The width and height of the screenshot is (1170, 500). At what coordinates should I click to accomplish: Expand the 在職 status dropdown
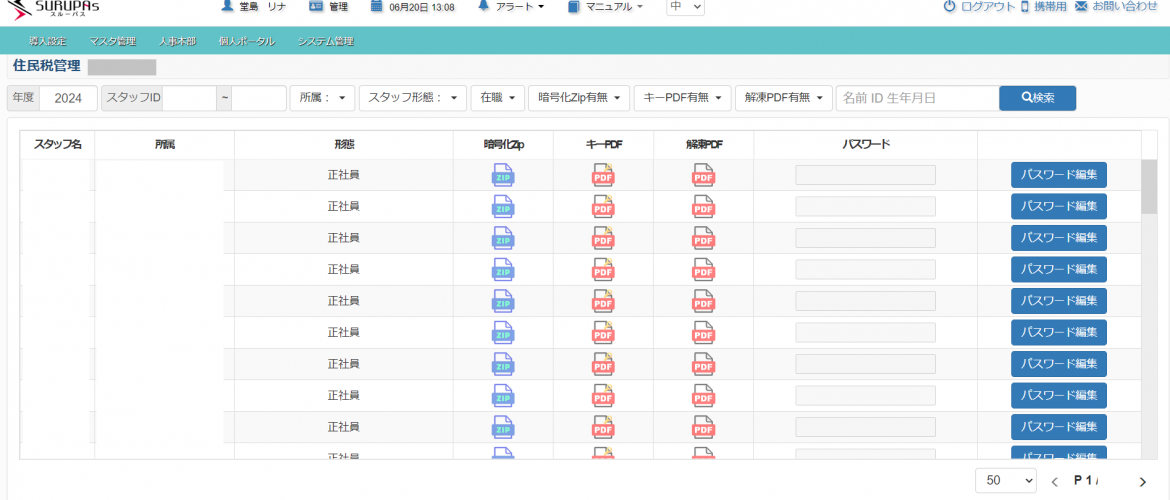(497, 97)
